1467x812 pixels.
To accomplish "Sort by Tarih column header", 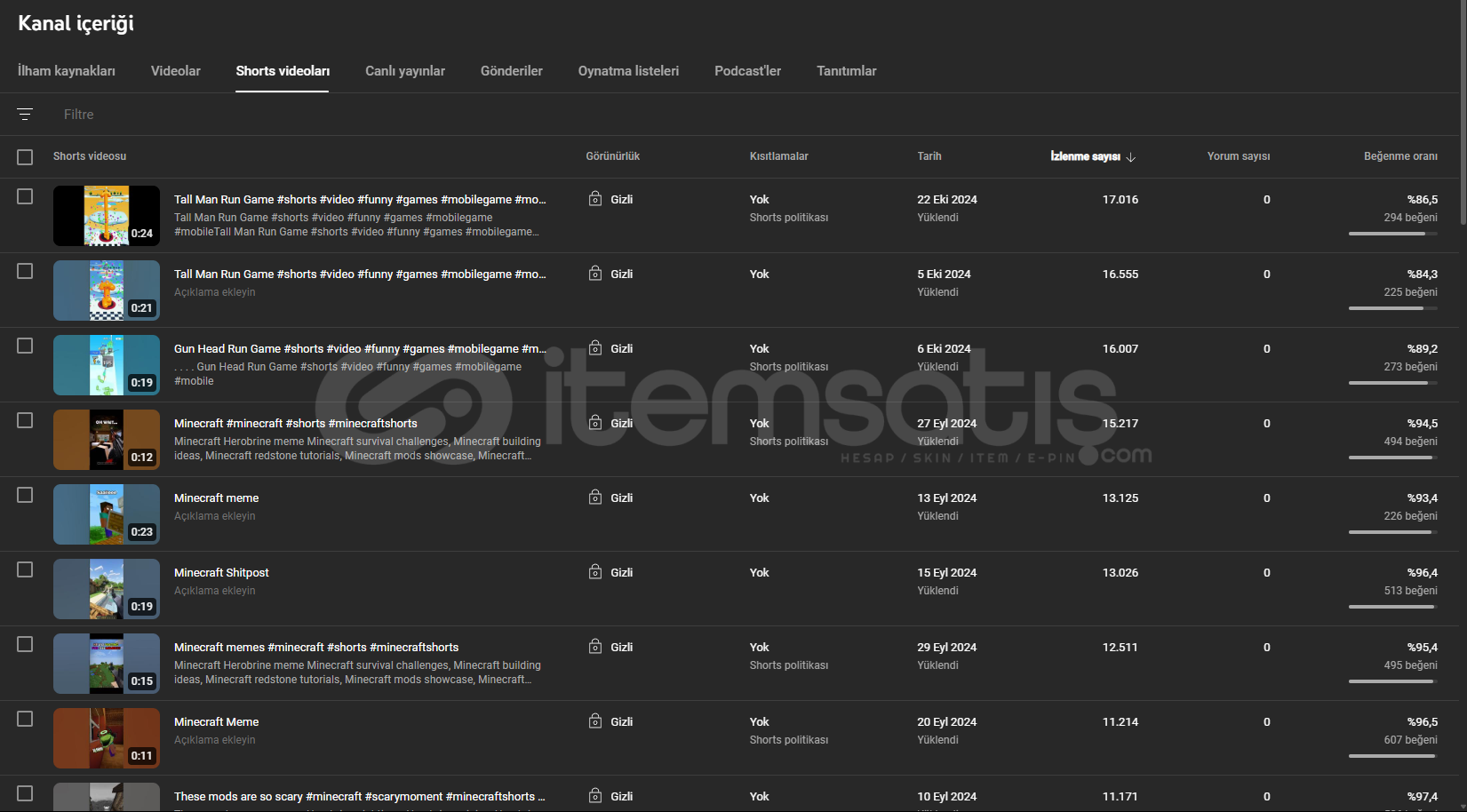I will [x=929, y=156].
